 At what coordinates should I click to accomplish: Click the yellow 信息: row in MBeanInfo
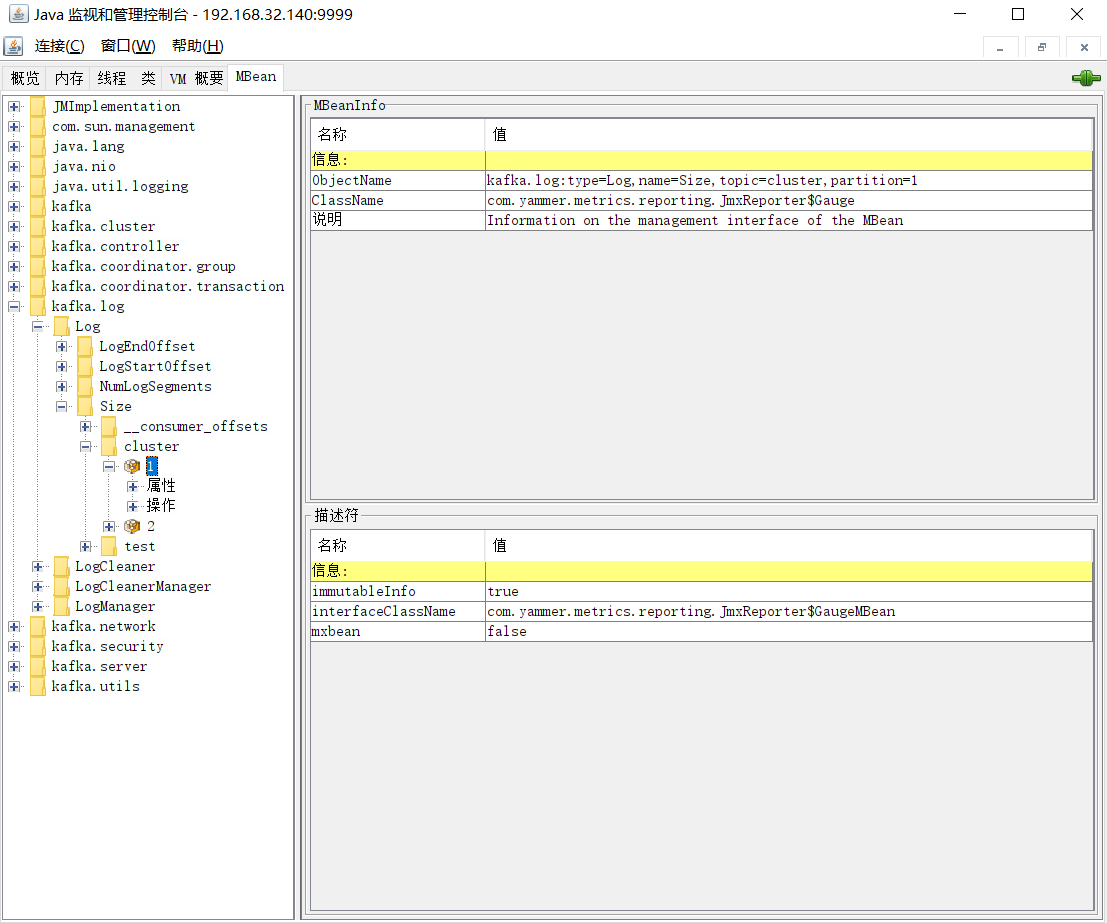click(702, 160)
